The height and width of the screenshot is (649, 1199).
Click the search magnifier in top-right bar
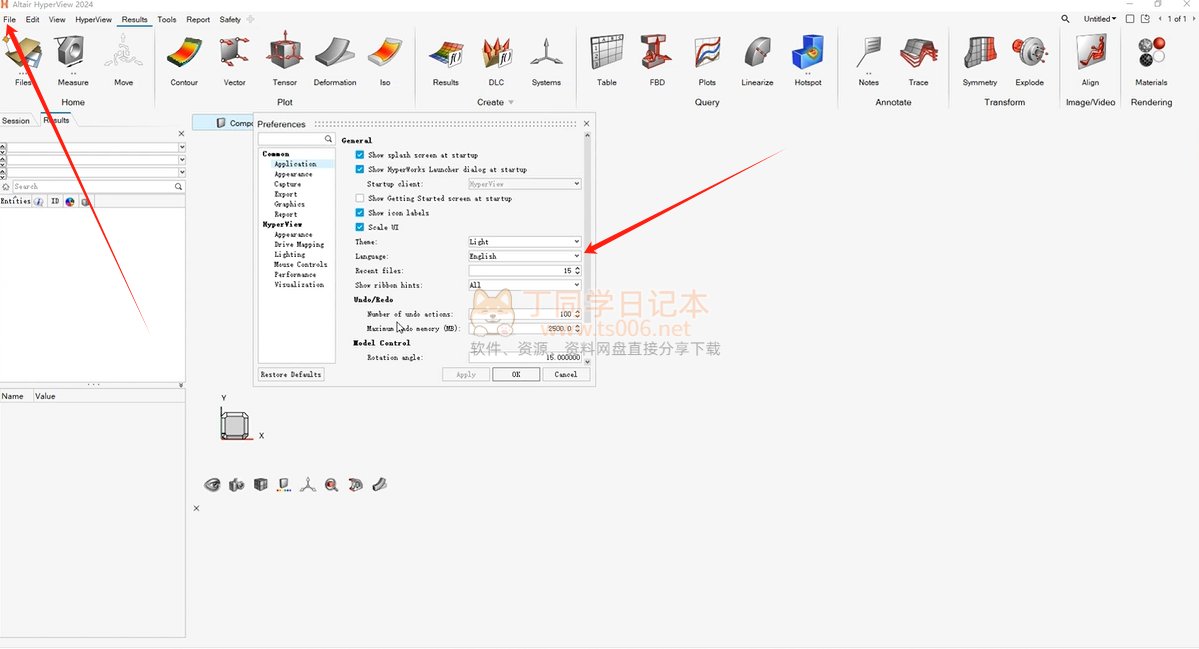(x=1065, y=19)
